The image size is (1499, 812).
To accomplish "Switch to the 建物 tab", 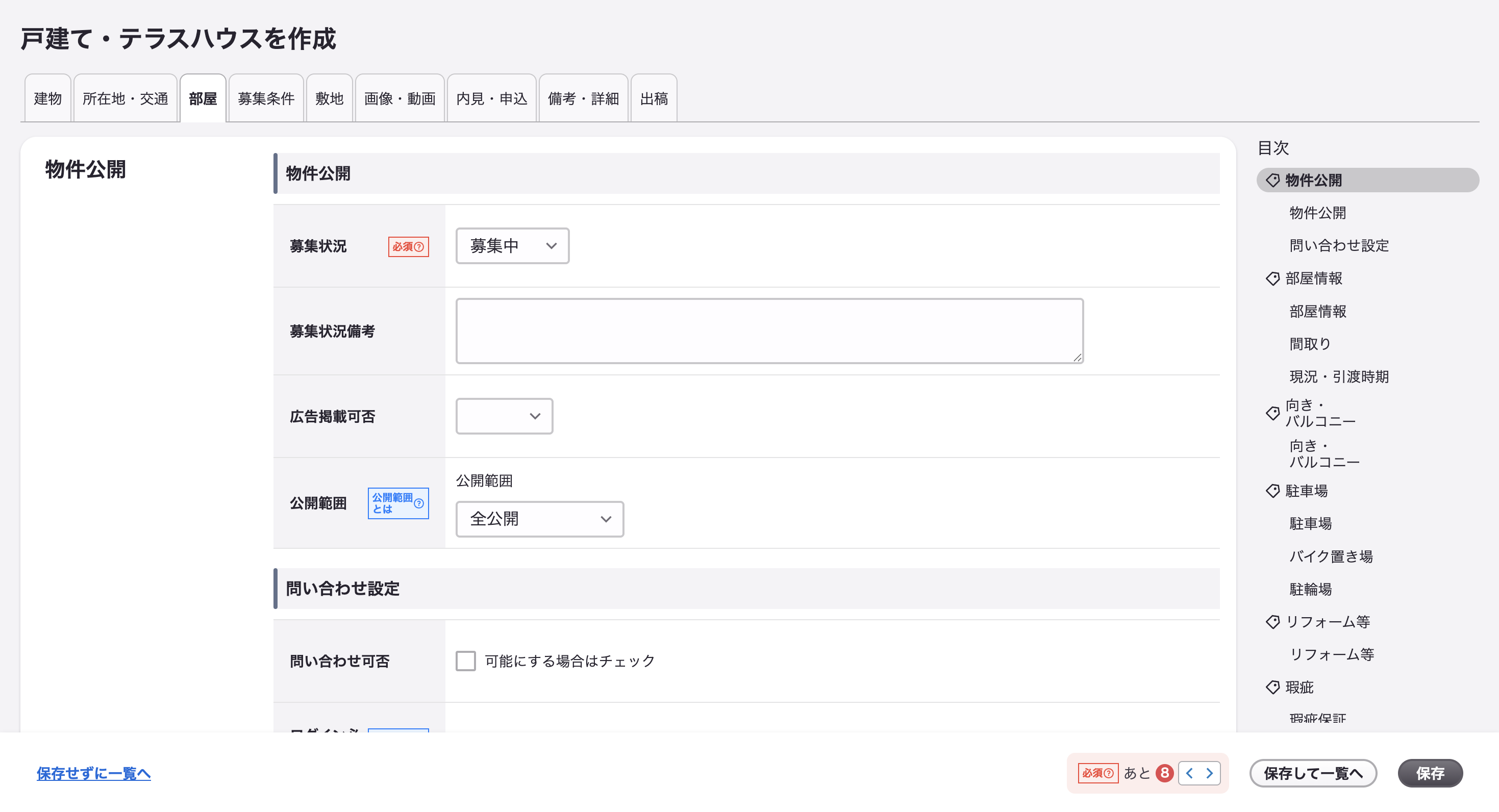I will pyautogui.click(x=48, y=98).
